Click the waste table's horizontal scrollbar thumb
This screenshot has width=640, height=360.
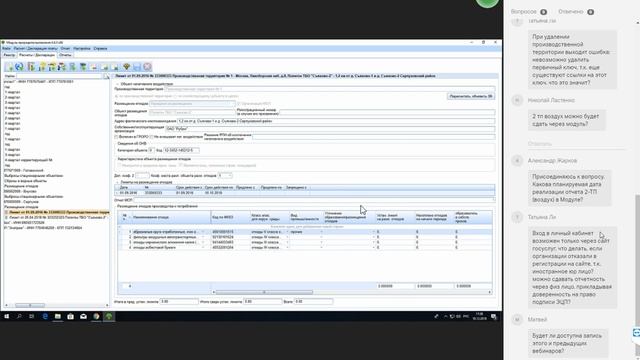(x=264, y=292)
